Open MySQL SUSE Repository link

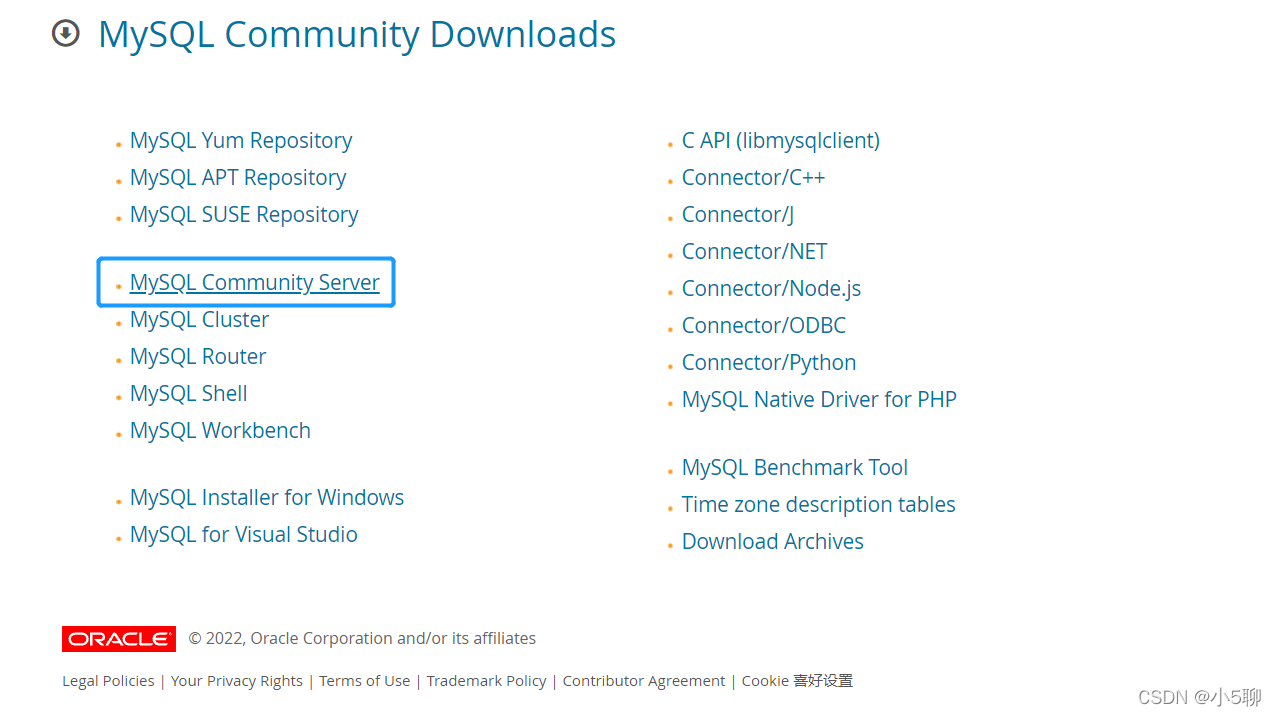244,215
